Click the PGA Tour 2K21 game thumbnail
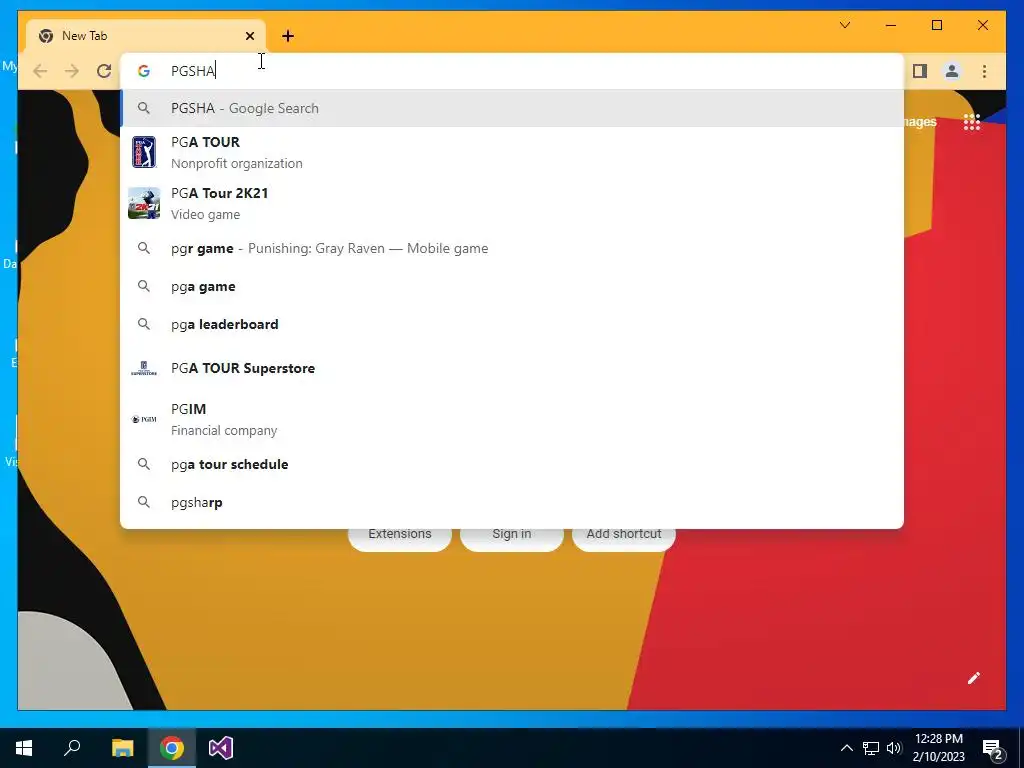 click(144, 203)
